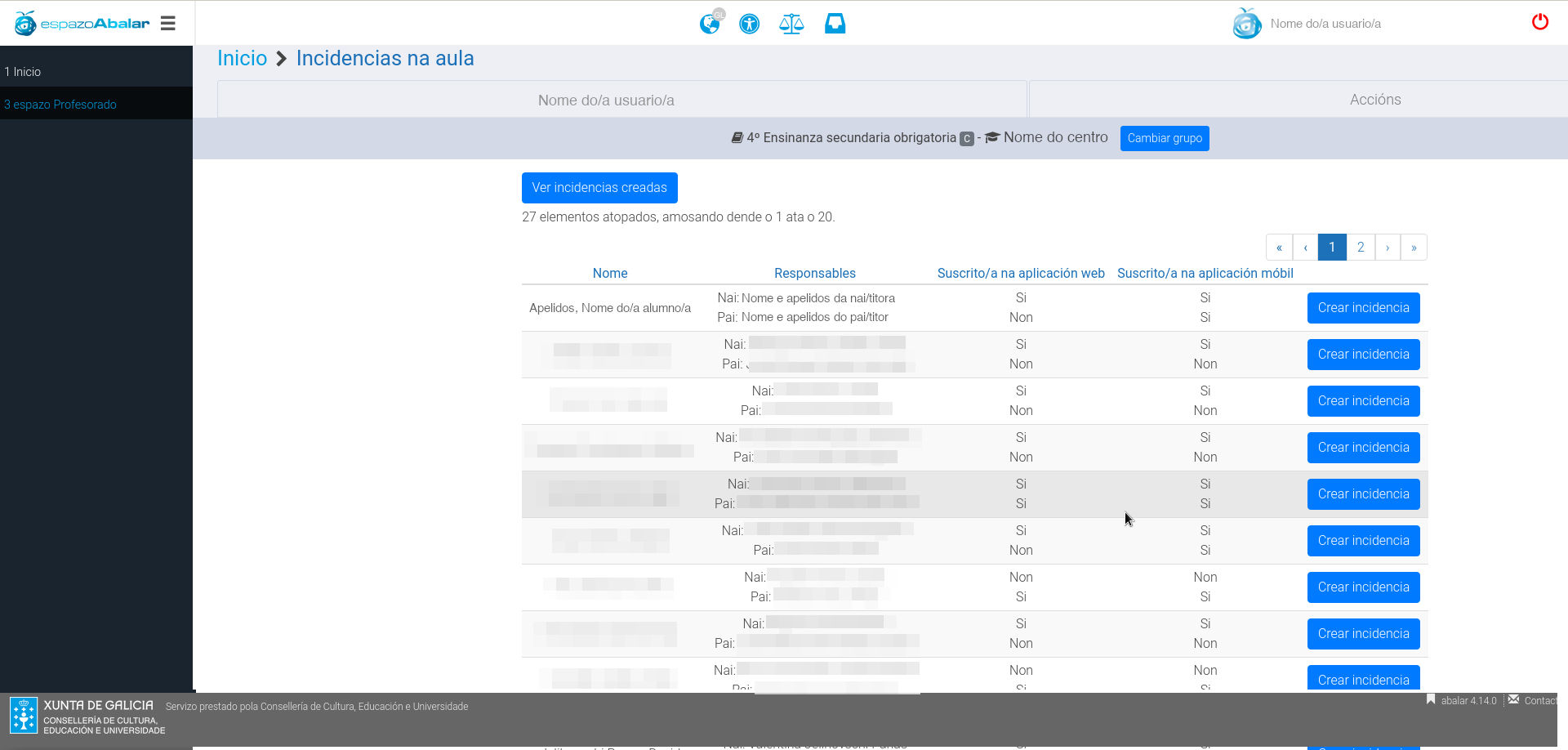Go to first page with « button
The height and width of the screenshot is (750, 1568).
point(1279,248)
